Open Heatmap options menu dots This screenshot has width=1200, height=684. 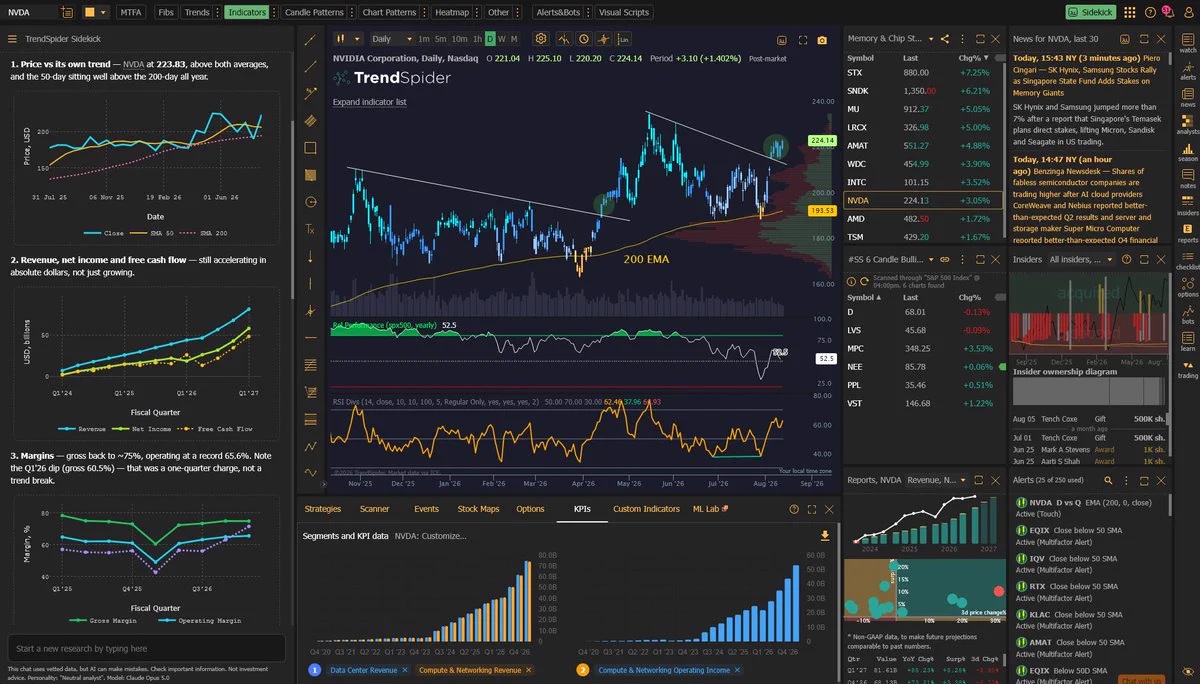click(x=478, y=12)
